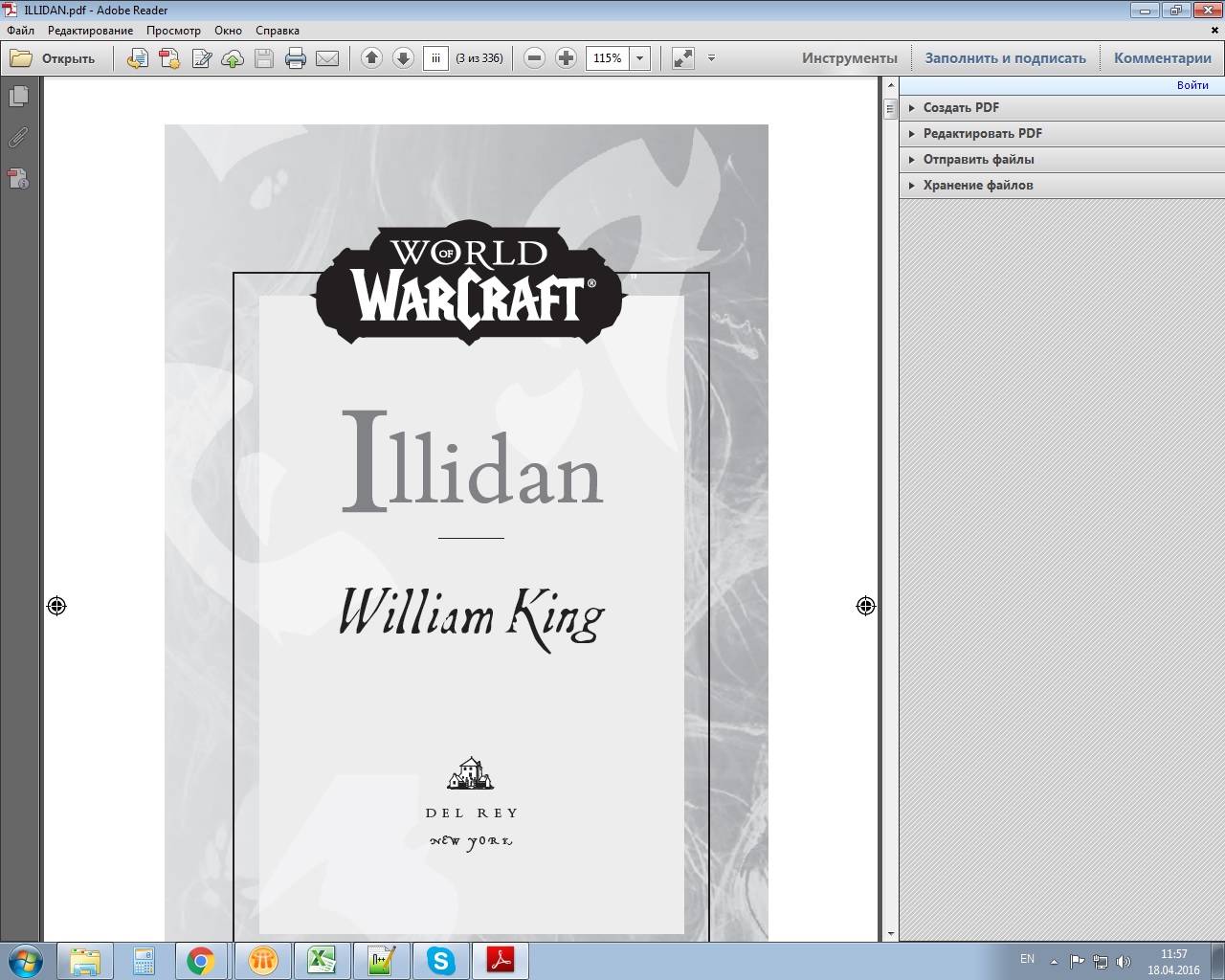Go to the previous page arrow
The height and width of the screenshot is (980, 1225).
[371, 58]
